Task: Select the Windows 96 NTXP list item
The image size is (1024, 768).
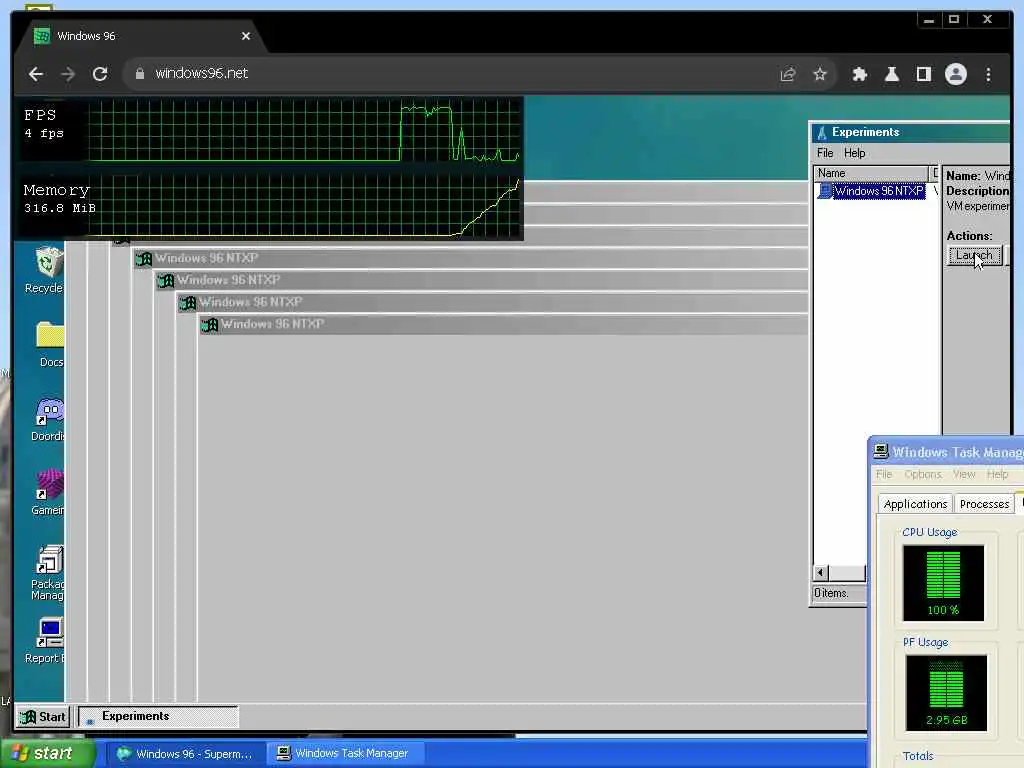Action: tap(871, 191)
